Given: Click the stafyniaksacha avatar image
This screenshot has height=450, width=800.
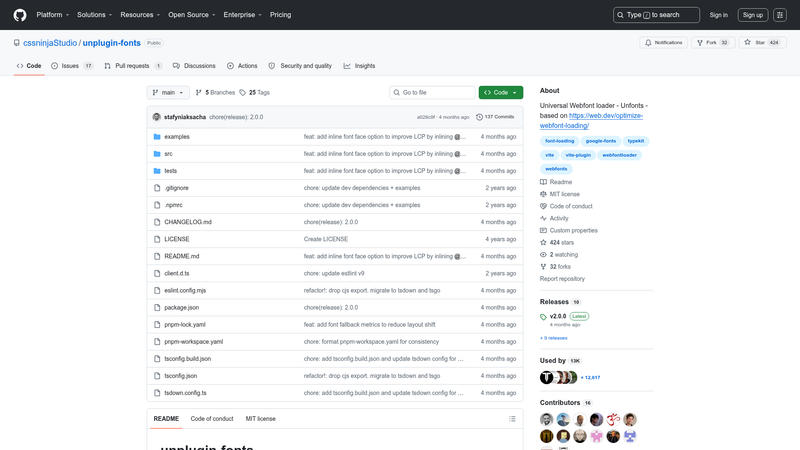Looking at the screenshot, I should pos(157,117).
